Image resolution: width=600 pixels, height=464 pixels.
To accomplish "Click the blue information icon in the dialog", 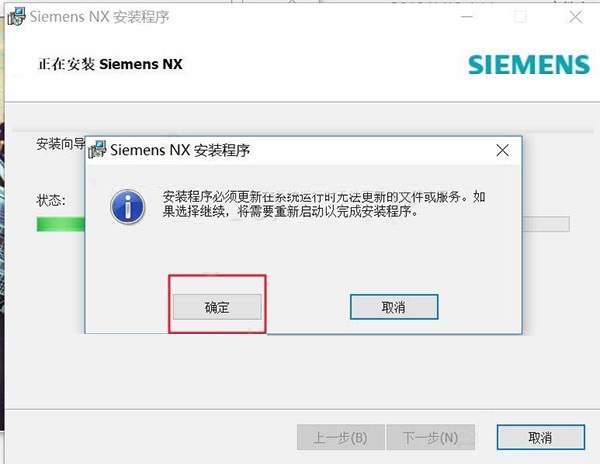I will 128,207.
